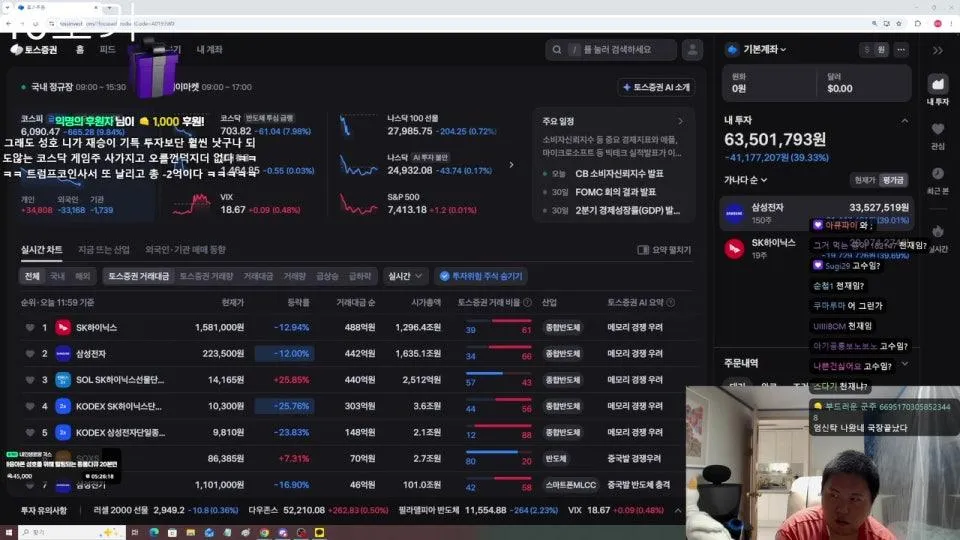This screenshot has width=960, height=540.
Task: Open the 기본계좌 account dropdown
Action: pyautogui.click(x=764, y=50)
